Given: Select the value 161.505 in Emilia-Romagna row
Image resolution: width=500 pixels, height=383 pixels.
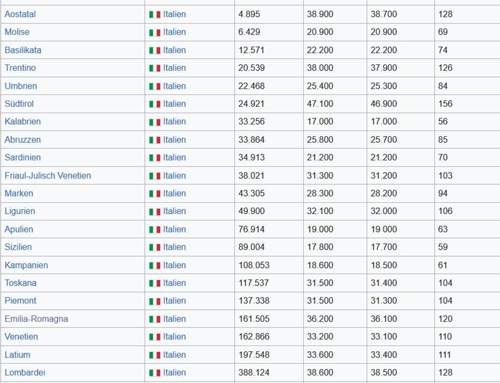Looking at the screenshot, I should [254, 319].
